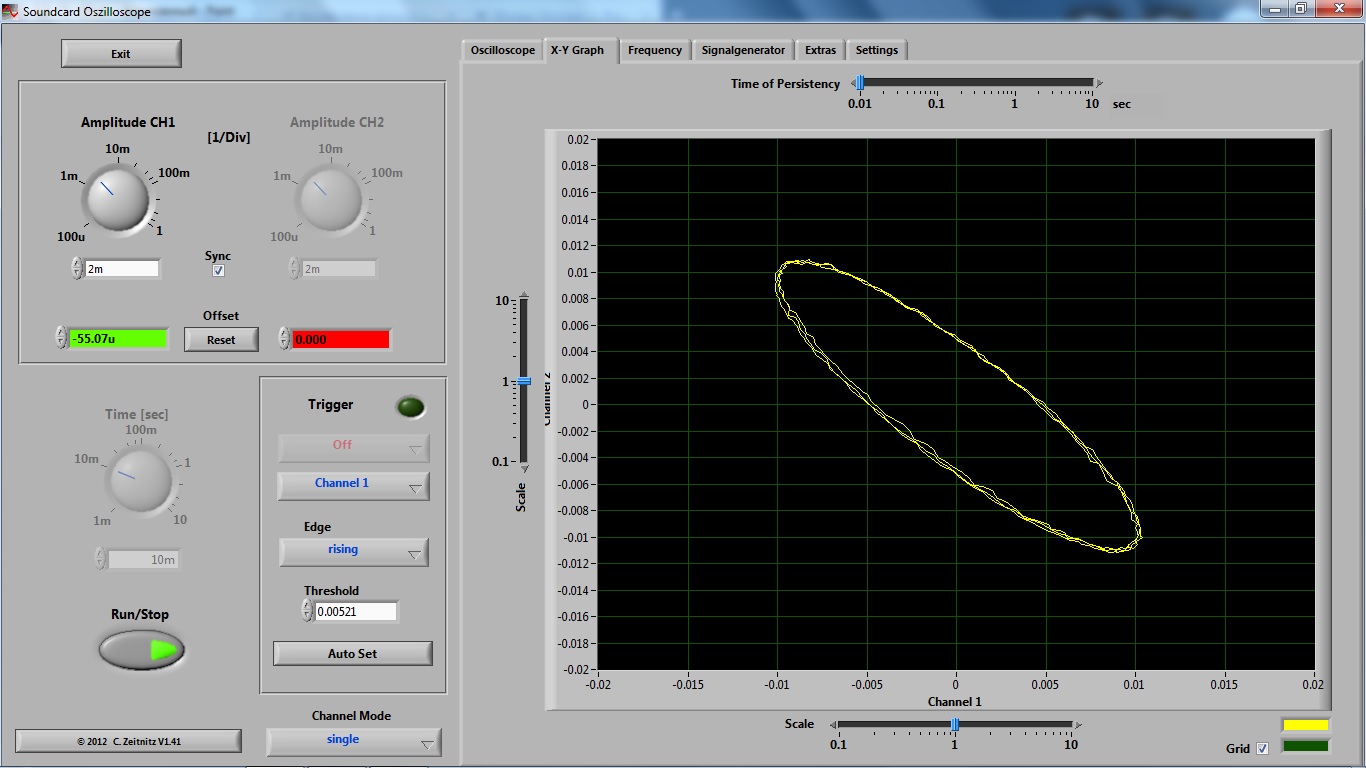Click the application icon in title bar
Viewport: 1366px width, 768px height.
[x=11, y=10]
